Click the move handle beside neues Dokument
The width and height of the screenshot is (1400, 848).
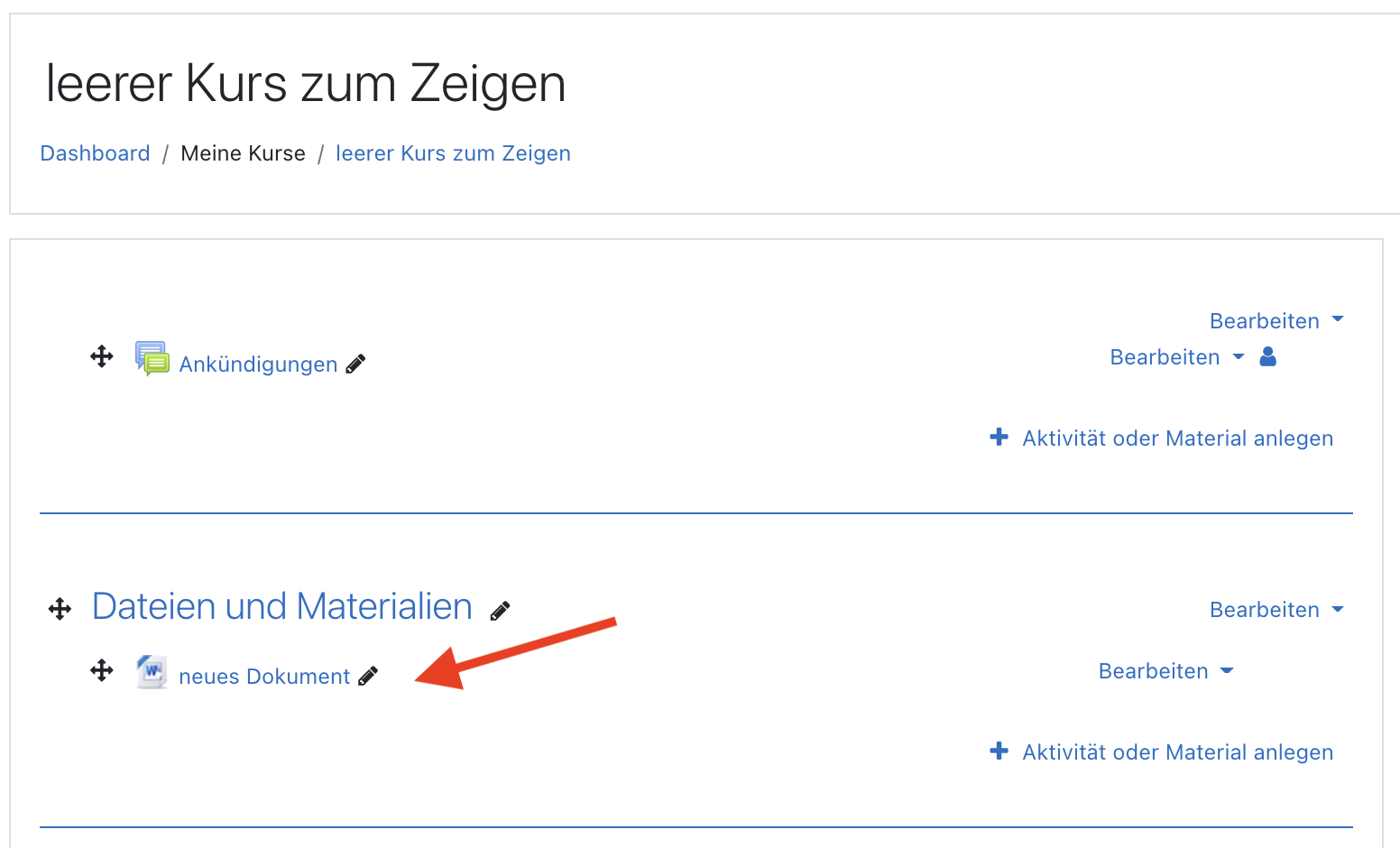click(102, 670)
